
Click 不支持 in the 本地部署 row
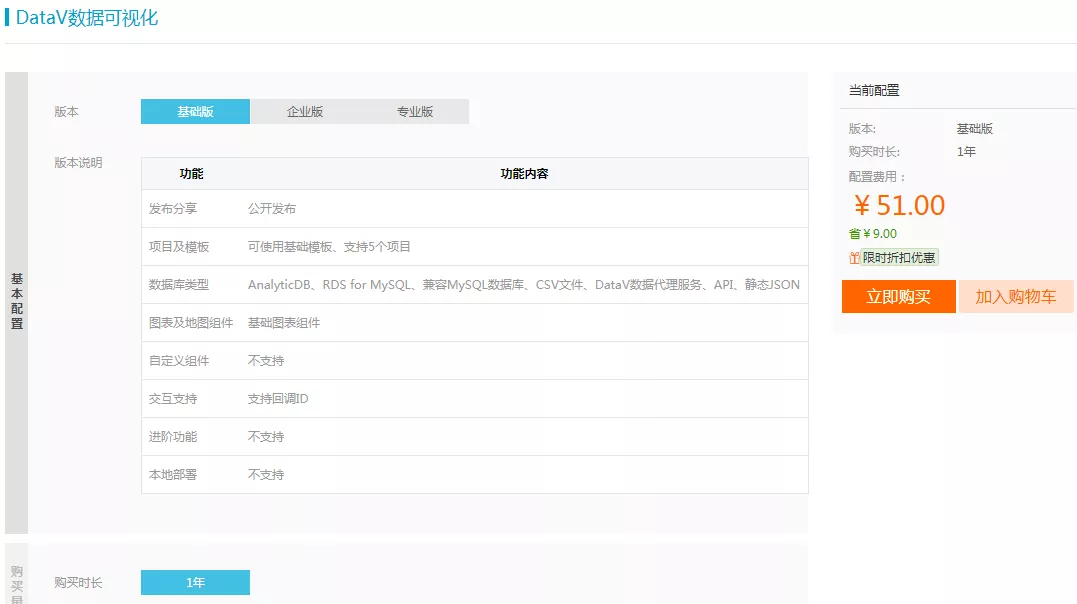pyautogui.click(x=266, y=475)
